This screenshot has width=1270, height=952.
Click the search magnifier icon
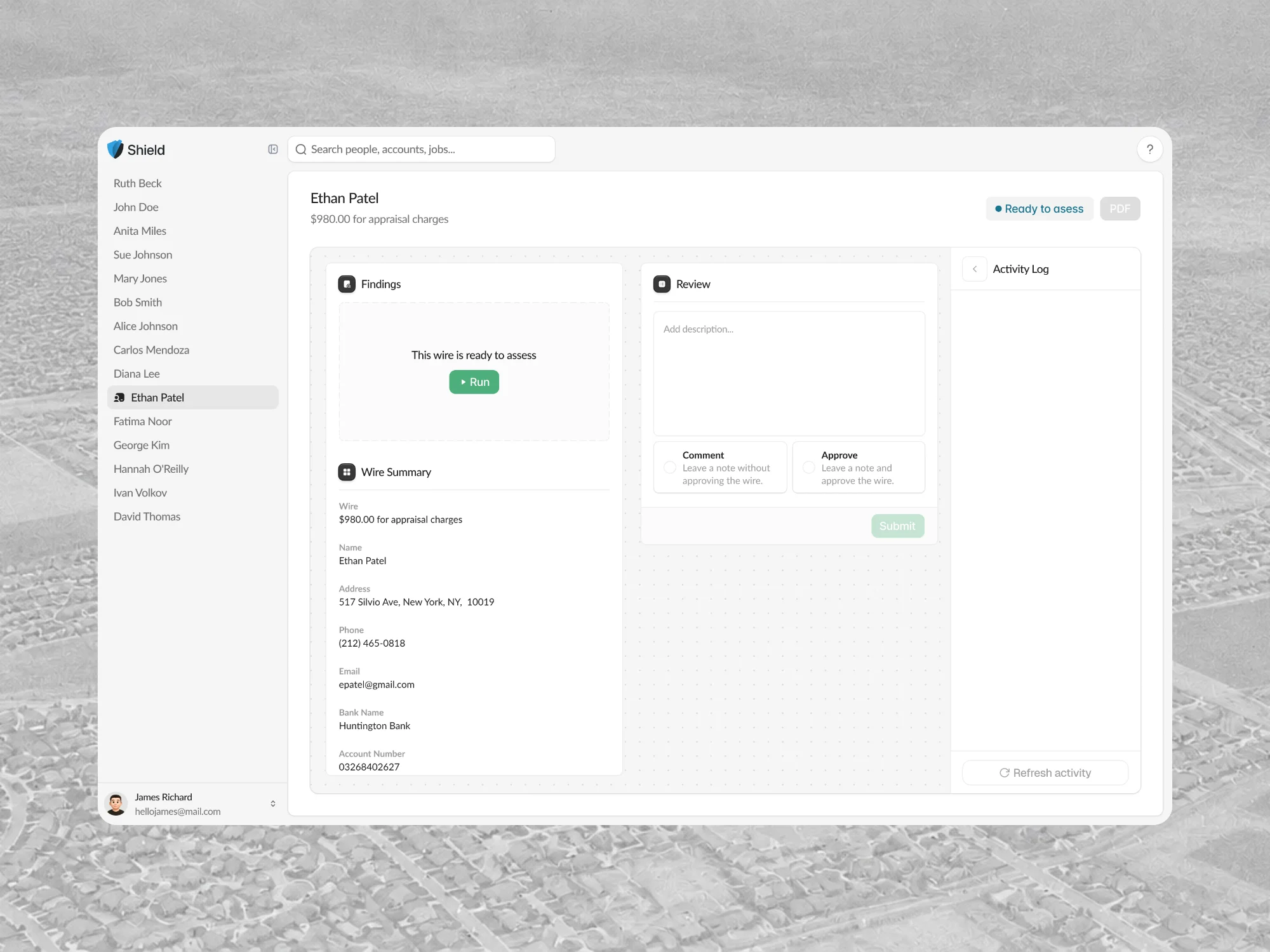tap(301, 150)
